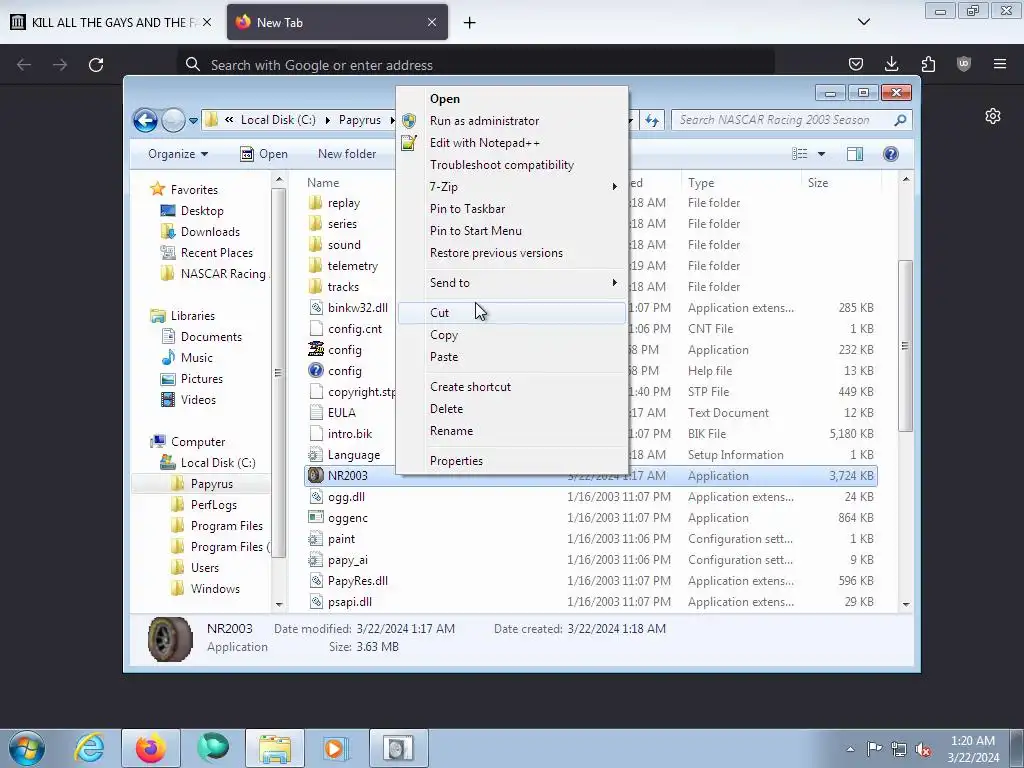This screenshot has height=768, width=1024.
Task: Choose Rename in the context menu
Action: coord(451,431)
